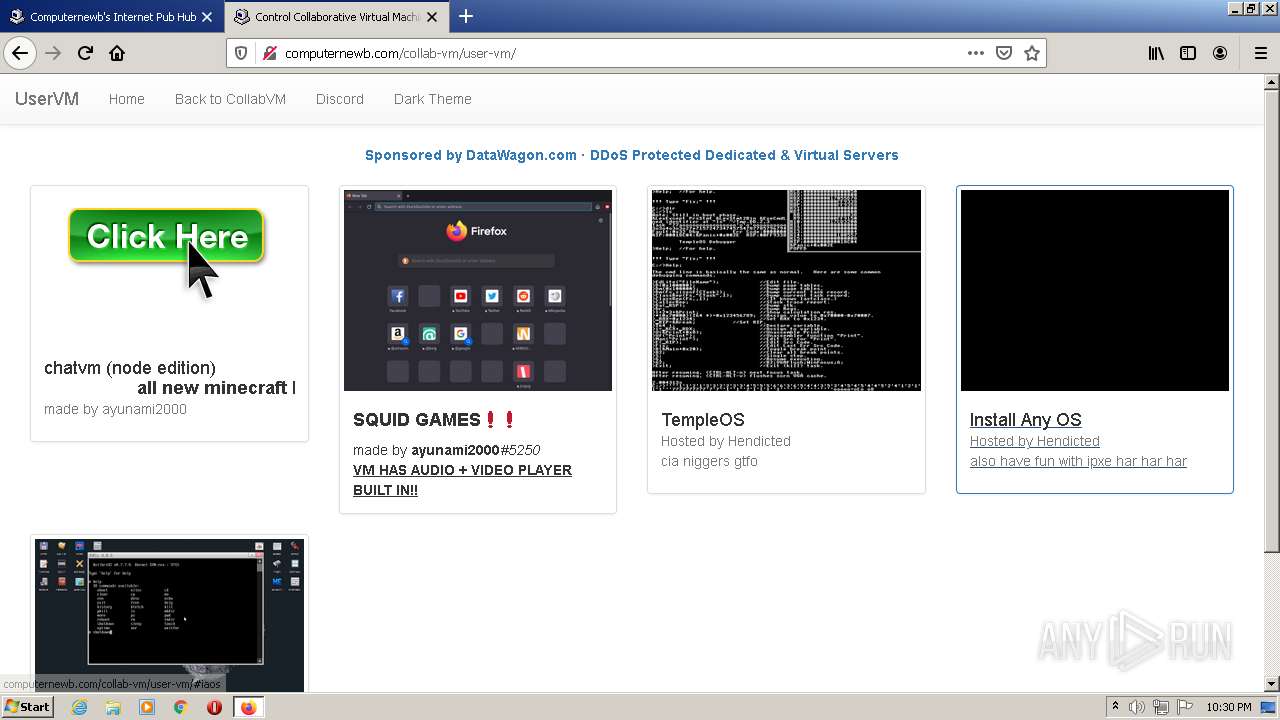Bookmark this page with star
This screenshot has width=1280, height=720.
pos(1032,53)
